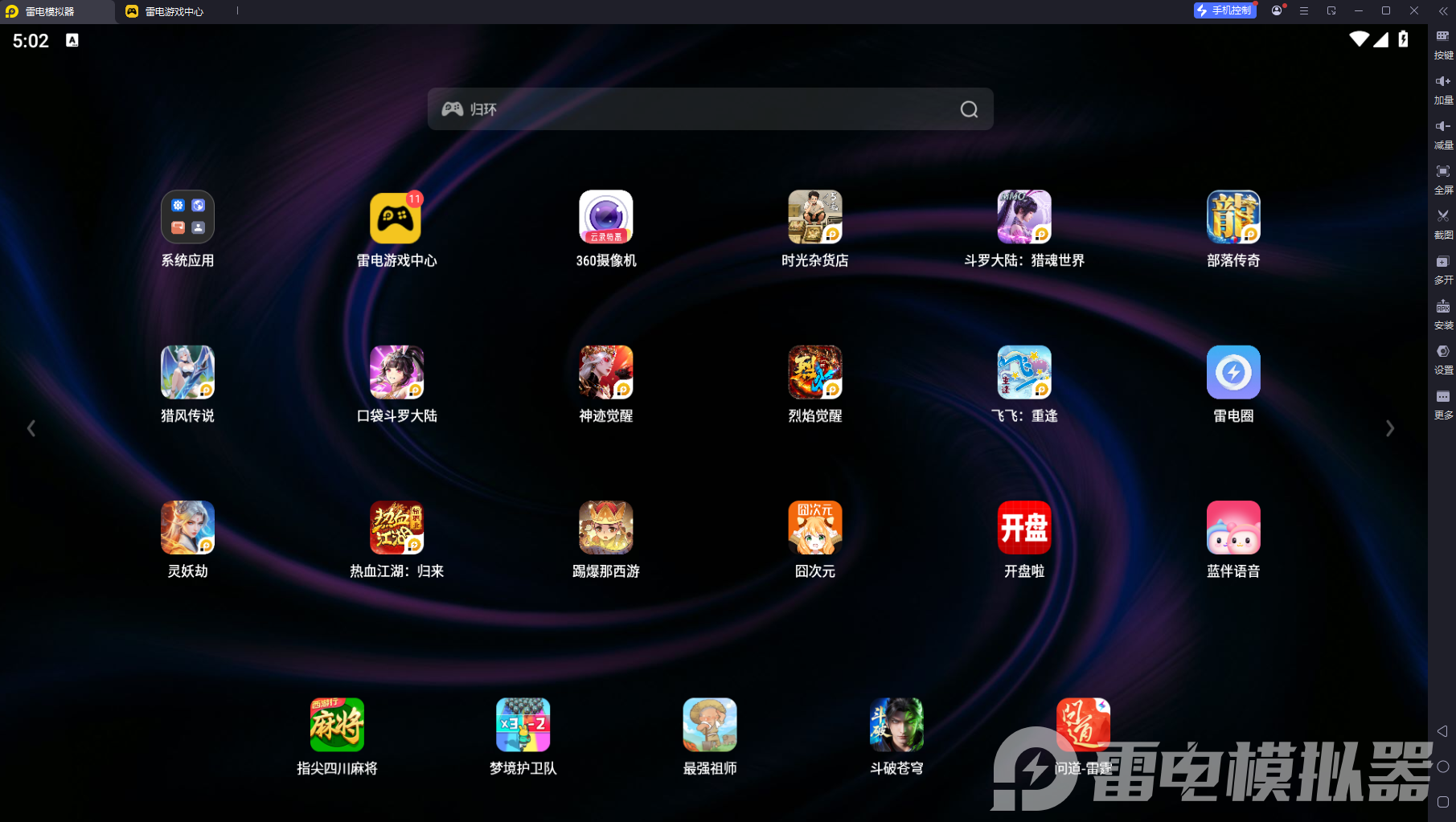Tap the Android back triangle button
The width and height of the screenshot is (1456, 822).
pos(1442,731)
